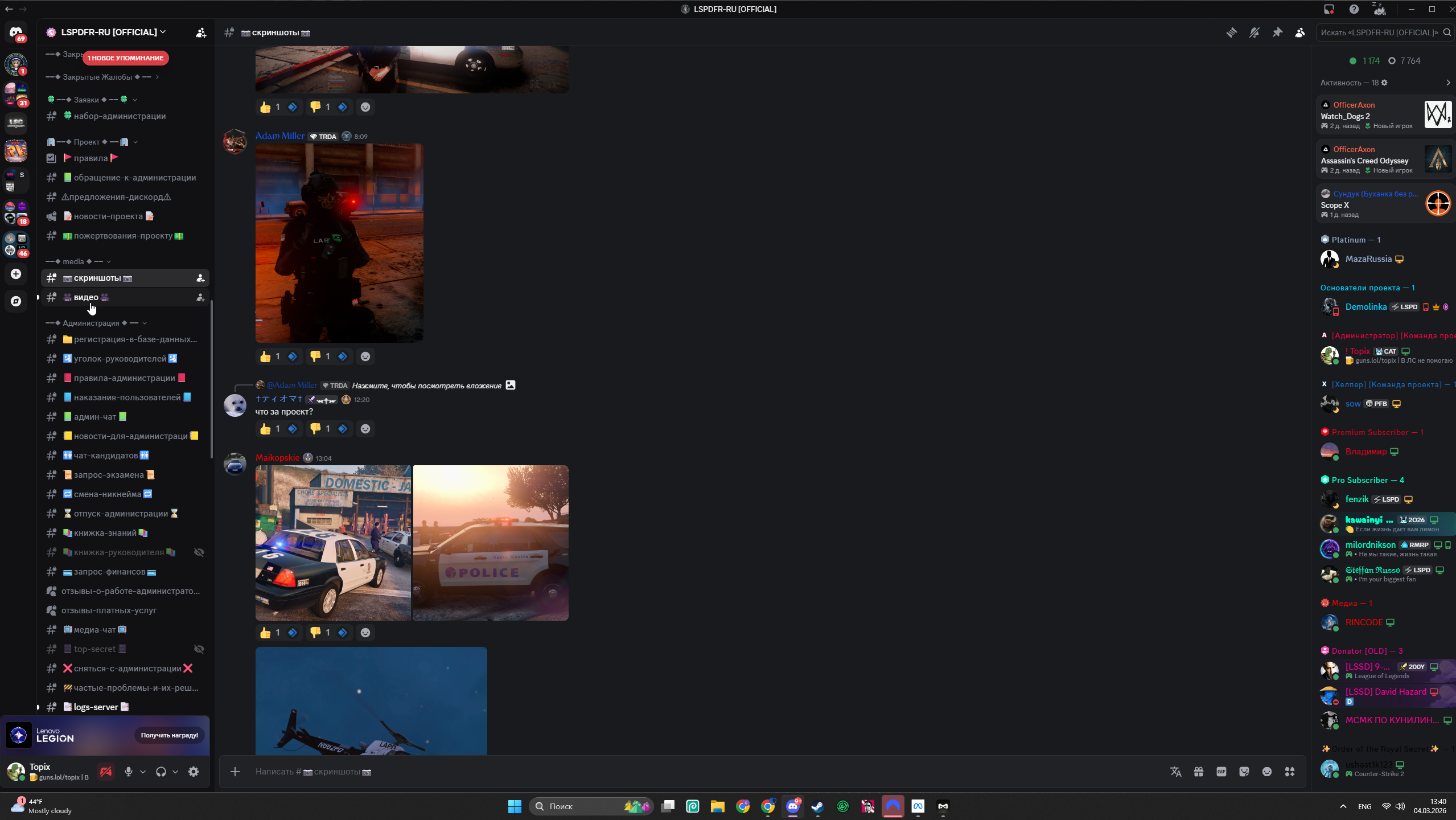Expand the Закрытые Жалобы category
The width and height of the screenshot is (1456, 820).
pyautogui.click(x=102, y=77)
